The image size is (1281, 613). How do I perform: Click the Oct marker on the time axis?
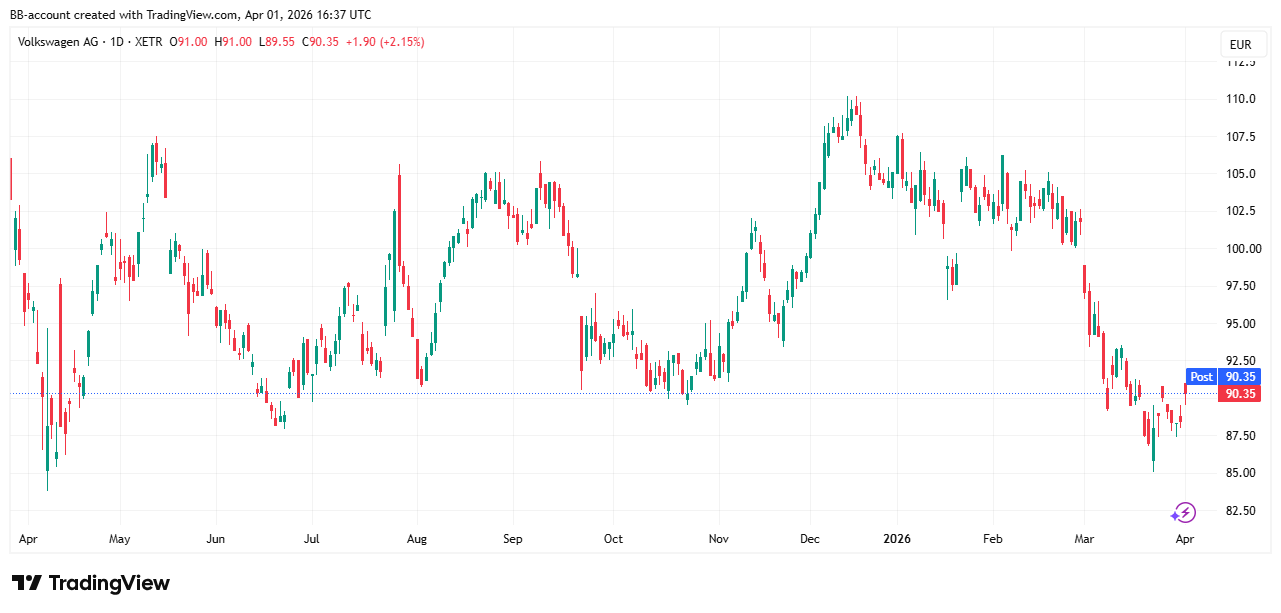click(x=613, y=539)
